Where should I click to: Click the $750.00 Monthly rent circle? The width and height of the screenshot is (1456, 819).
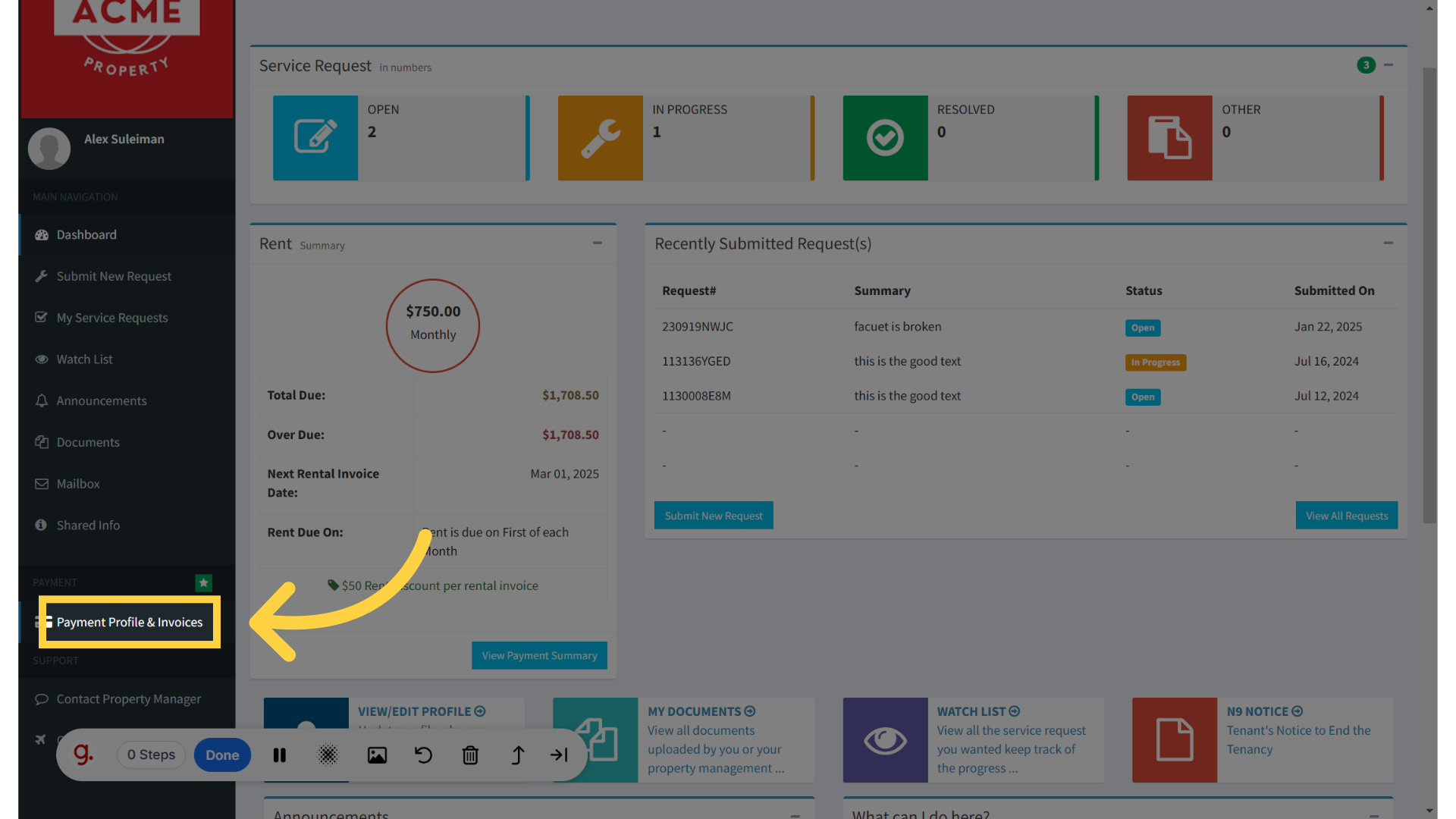tap(433, 325)
